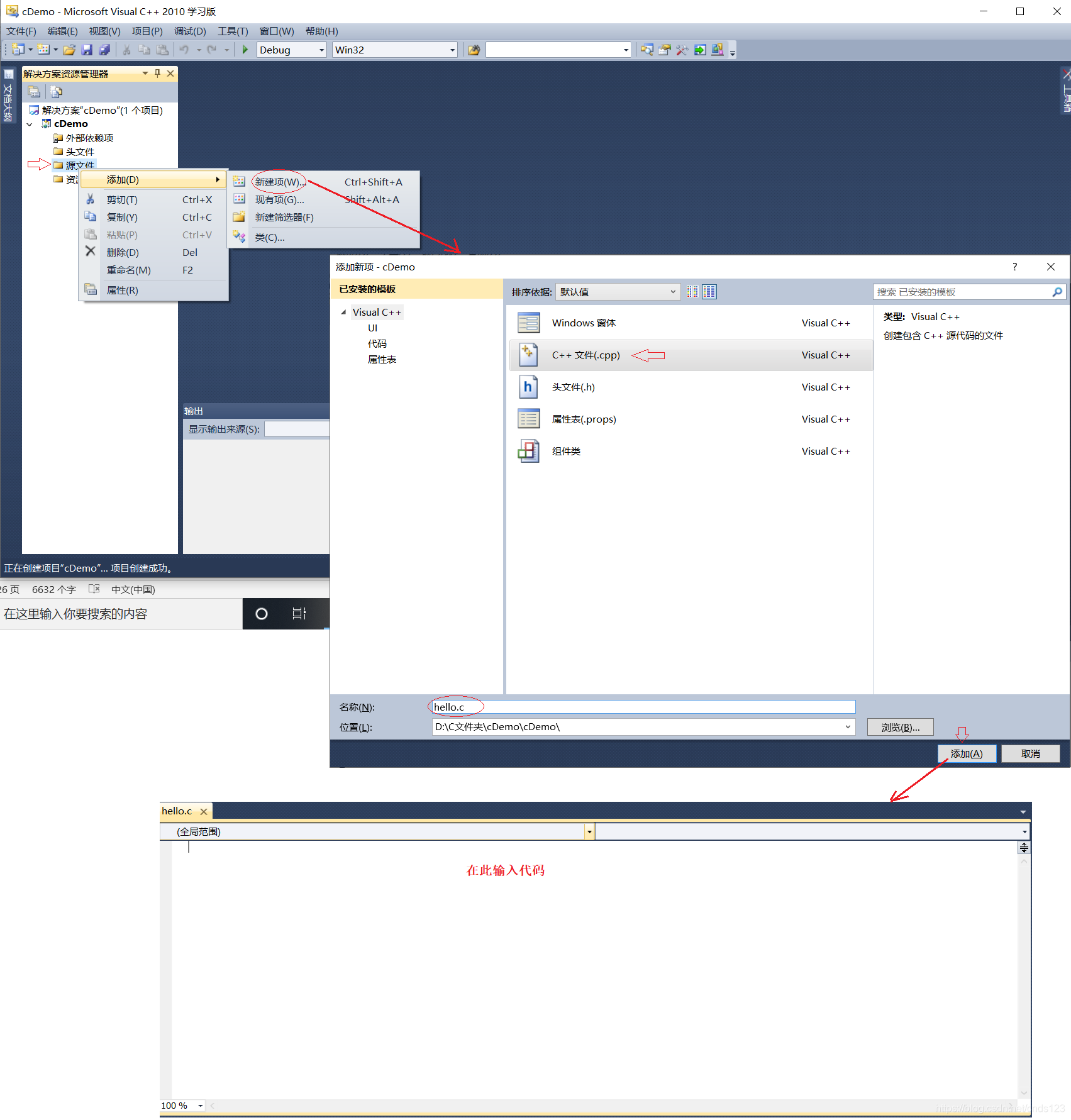Viewport: 1071px width, 1120px height.
Task: Click the Save All toolbar icon
Action: pos(104,50)
